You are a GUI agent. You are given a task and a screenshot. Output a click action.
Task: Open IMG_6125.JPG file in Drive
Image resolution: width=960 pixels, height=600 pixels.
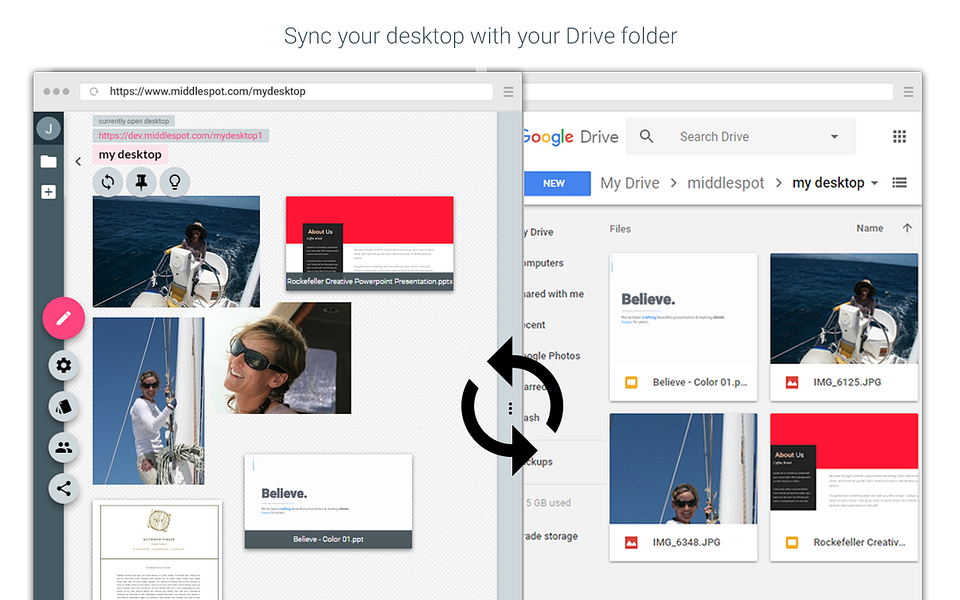[844, 328]
